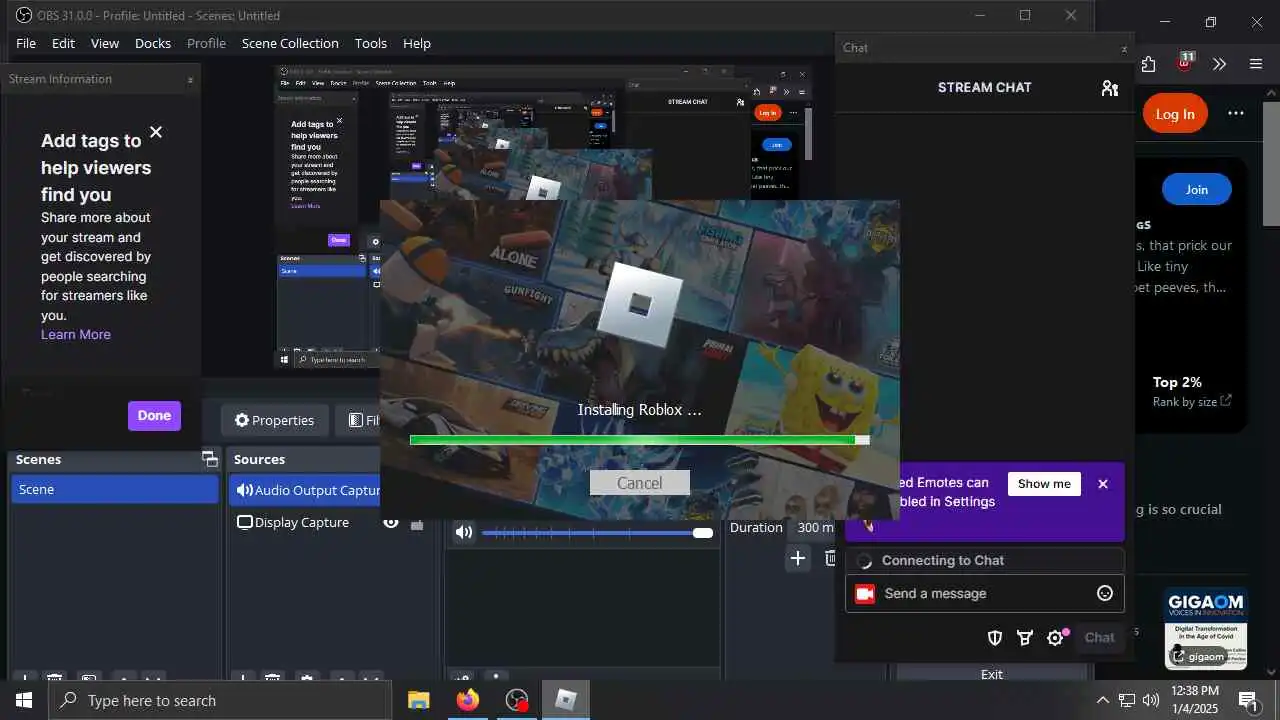Click Exit button in OBS controls
Image resolution: width=1280 pixels, height=720 pixels.
[991, 674]
